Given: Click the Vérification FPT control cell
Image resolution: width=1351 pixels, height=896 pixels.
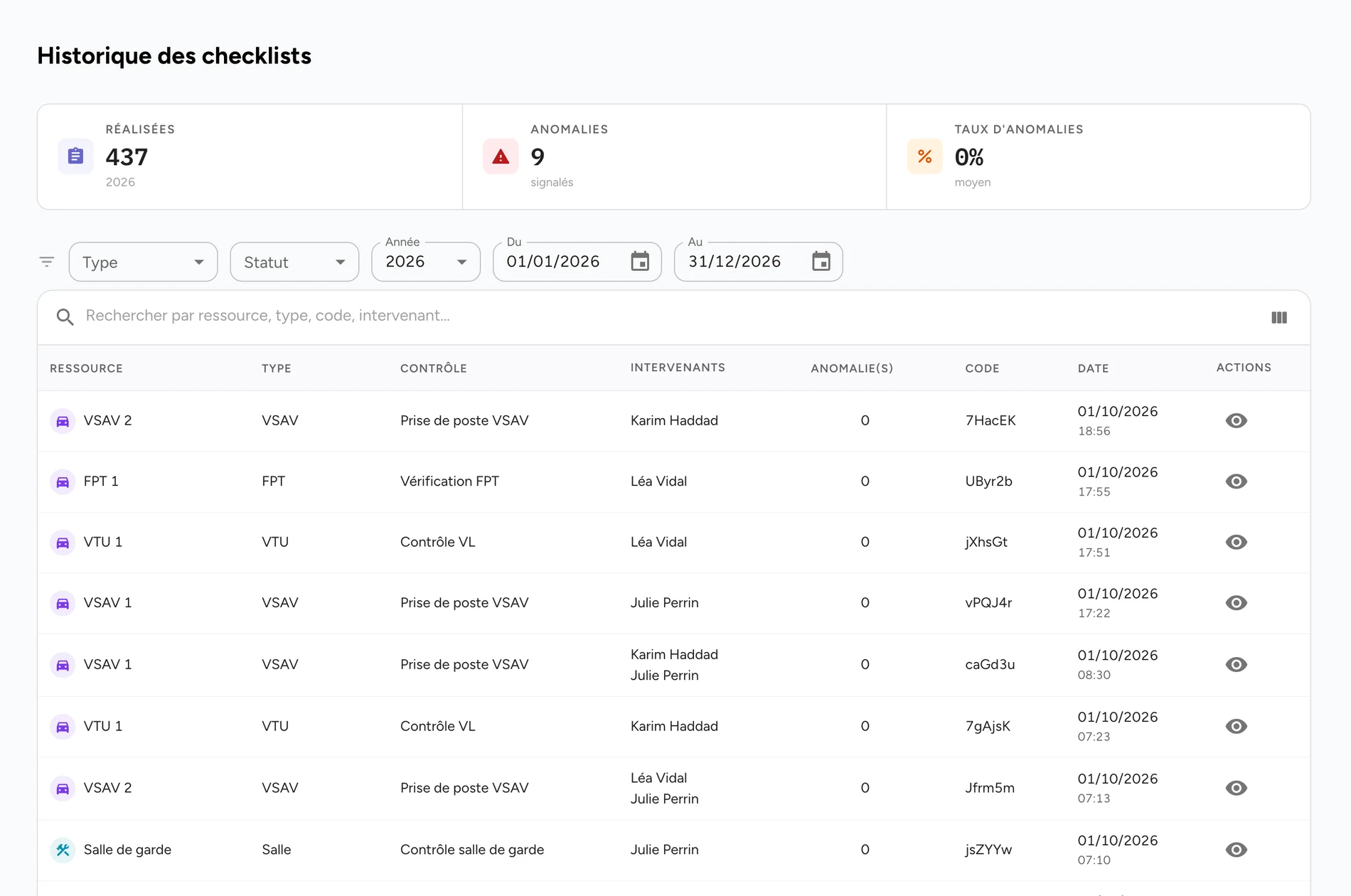Looking at the screenshot, I should point(449,481).
